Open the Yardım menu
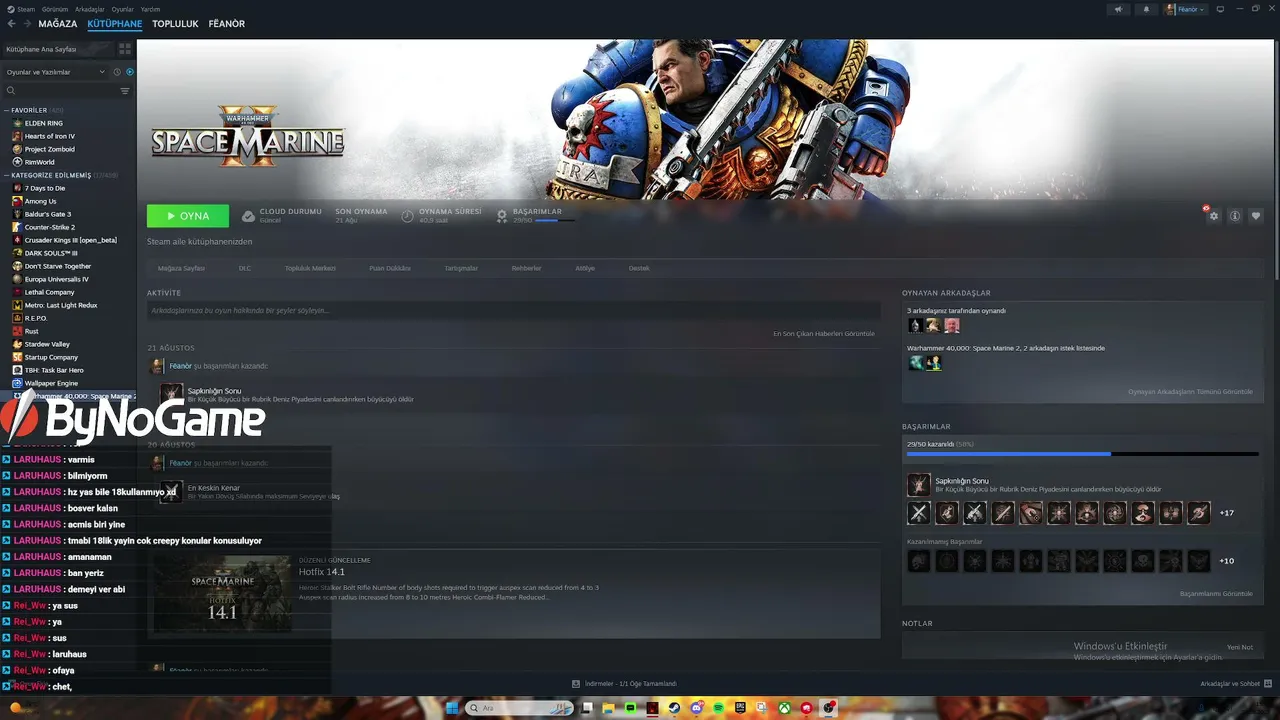This screenshot has height=720, width=1280. pyautogui.click(x=150, y=9)
